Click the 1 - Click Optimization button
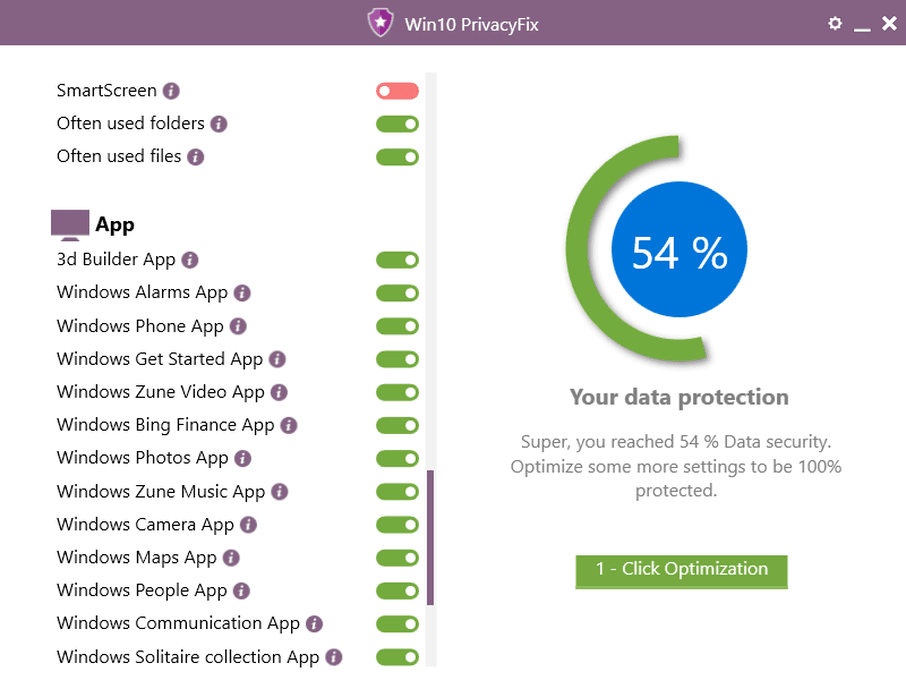This screenshot has width=906, height=680. [x=681, y=570]
